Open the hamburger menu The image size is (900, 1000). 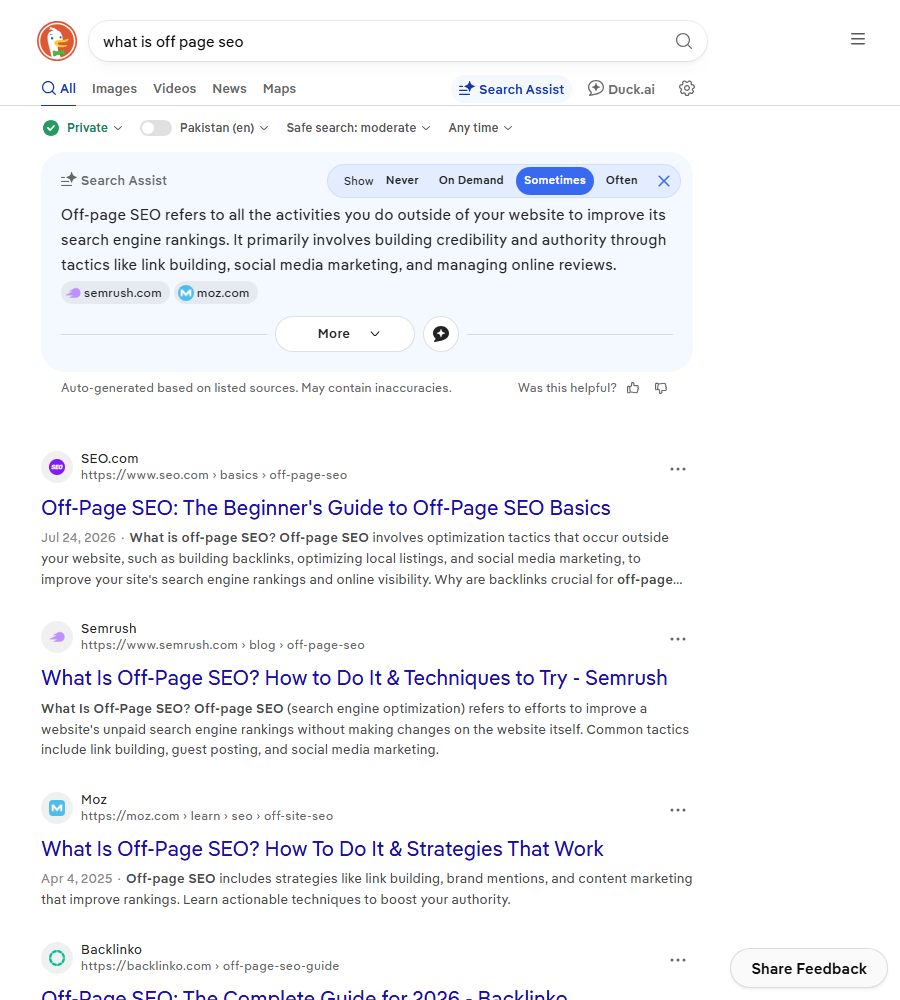(858, 39)
